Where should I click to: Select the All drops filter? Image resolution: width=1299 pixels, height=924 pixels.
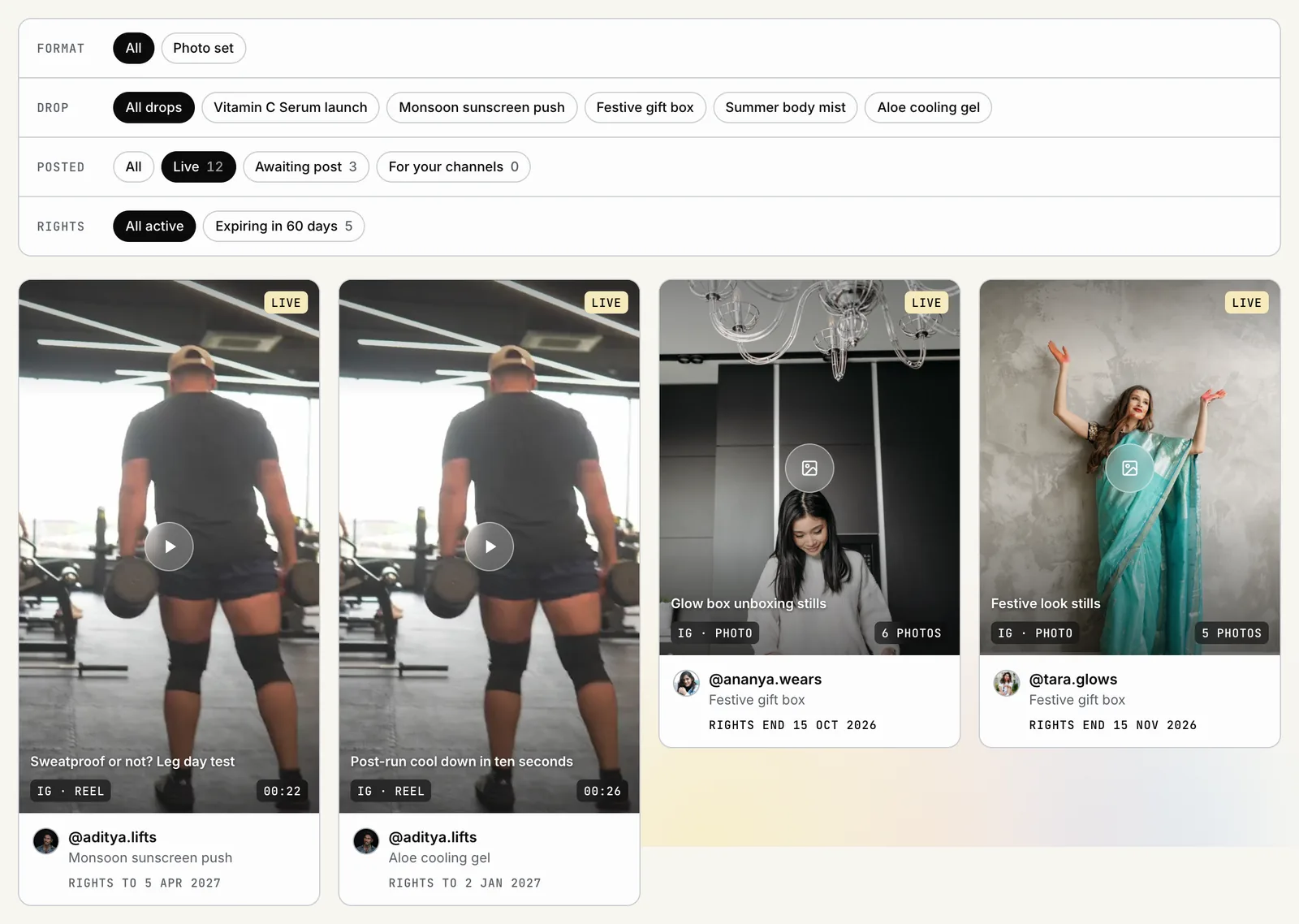pos(153,107)
